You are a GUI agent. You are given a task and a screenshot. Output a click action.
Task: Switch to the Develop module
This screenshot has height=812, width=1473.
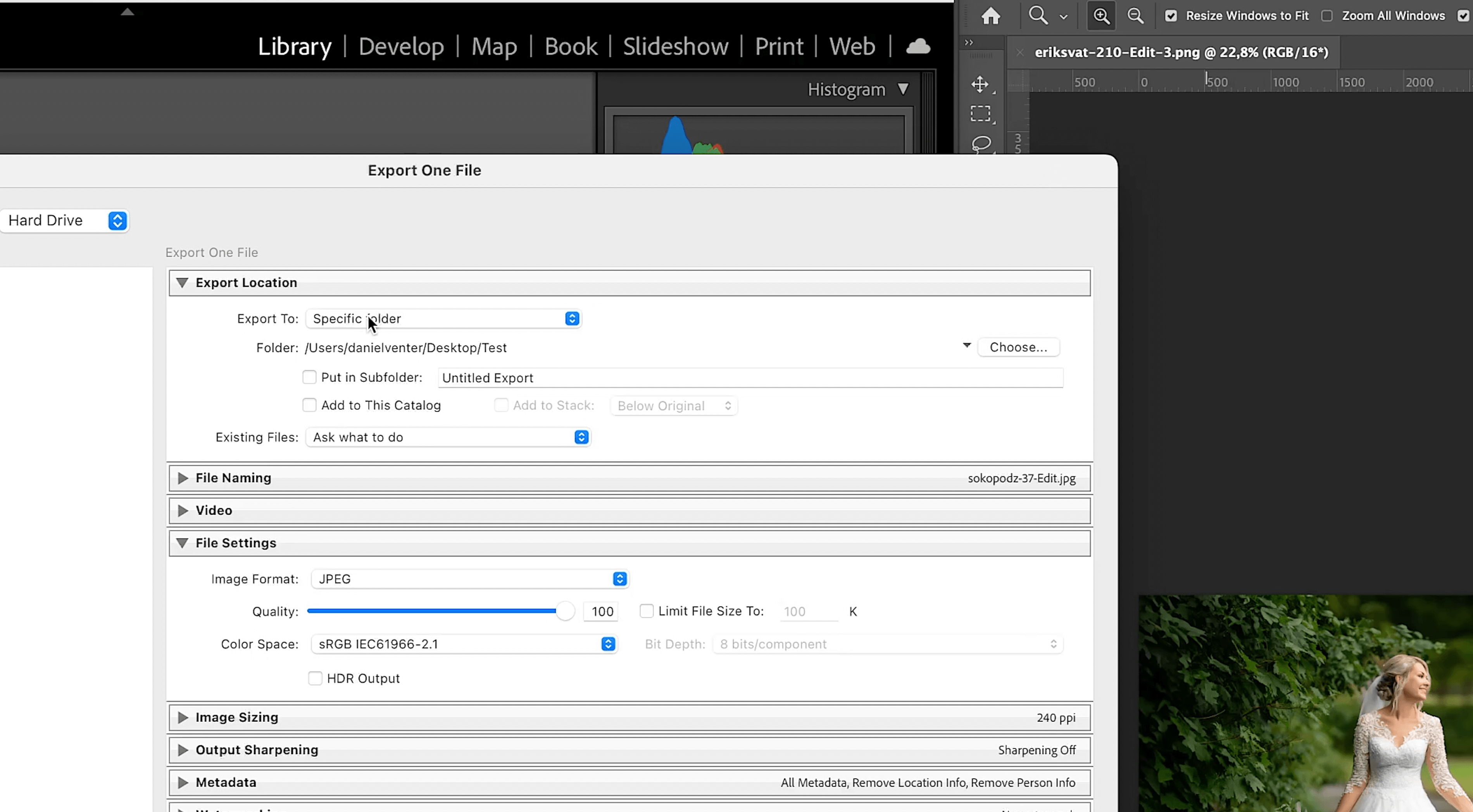click(402, 46)
